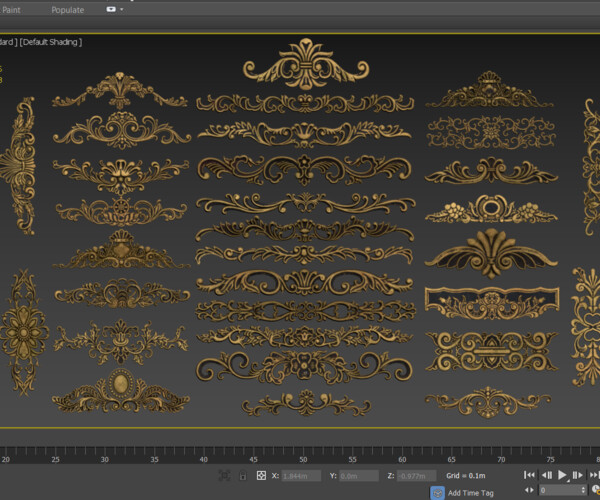The height and width of the screenshot is (500, 600).
Task: Select the ornament with the oval medallion
Action: [x=121, y=391]
